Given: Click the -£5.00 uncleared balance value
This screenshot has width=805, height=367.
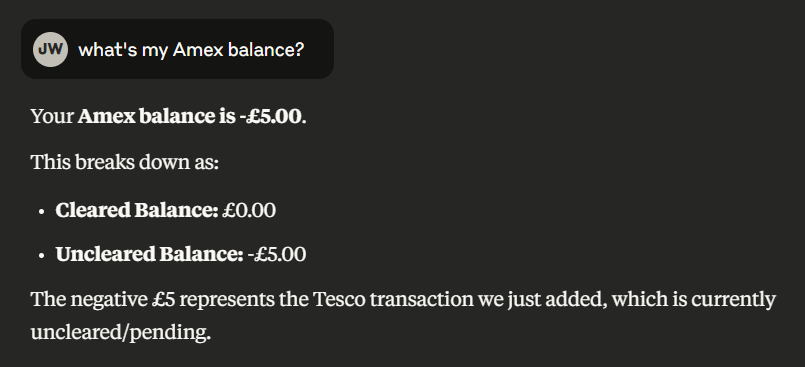Looking at the screenshot, I should point(277,254).
